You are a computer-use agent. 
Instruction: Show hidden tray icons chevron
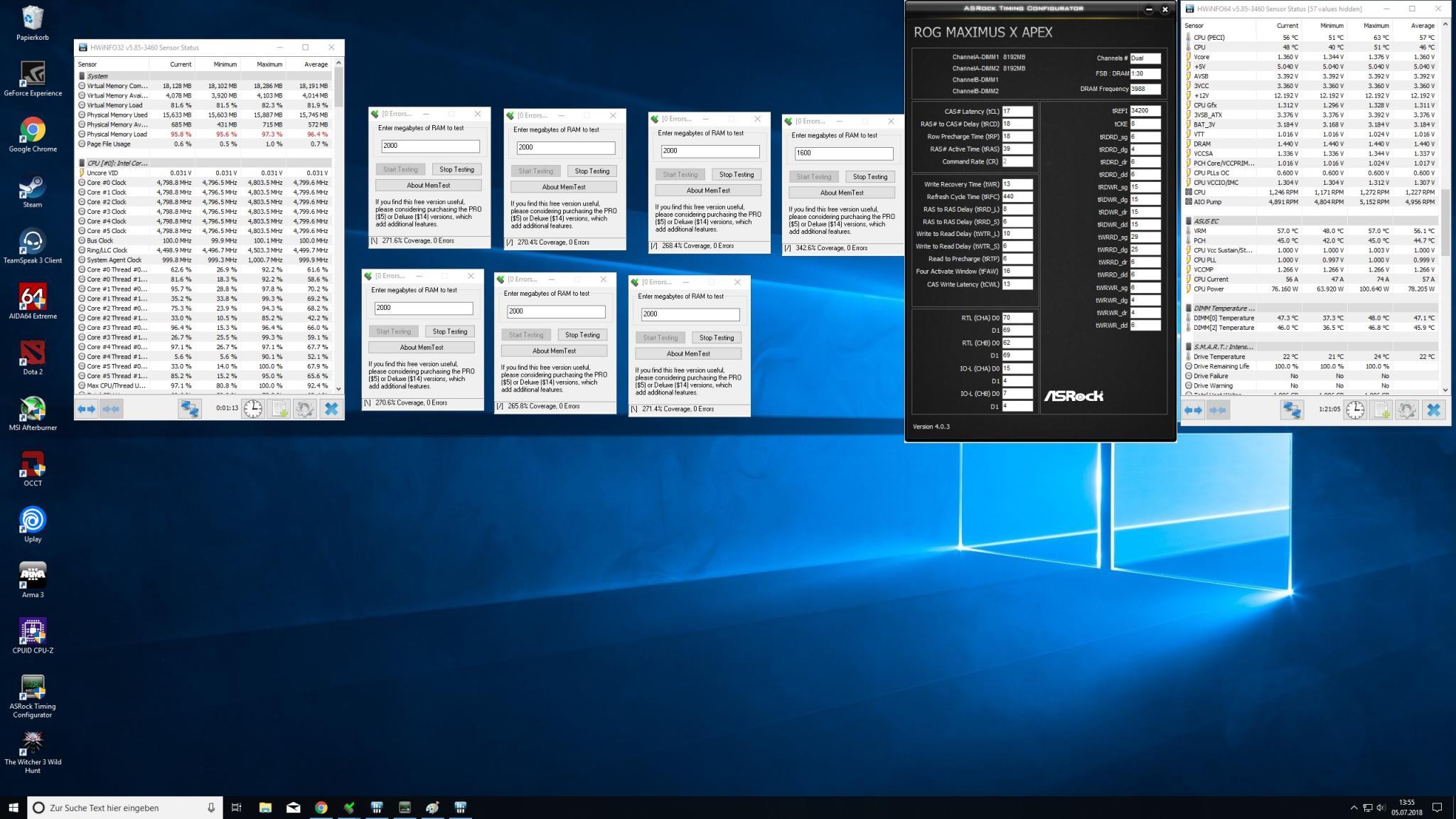(1353, 808)
